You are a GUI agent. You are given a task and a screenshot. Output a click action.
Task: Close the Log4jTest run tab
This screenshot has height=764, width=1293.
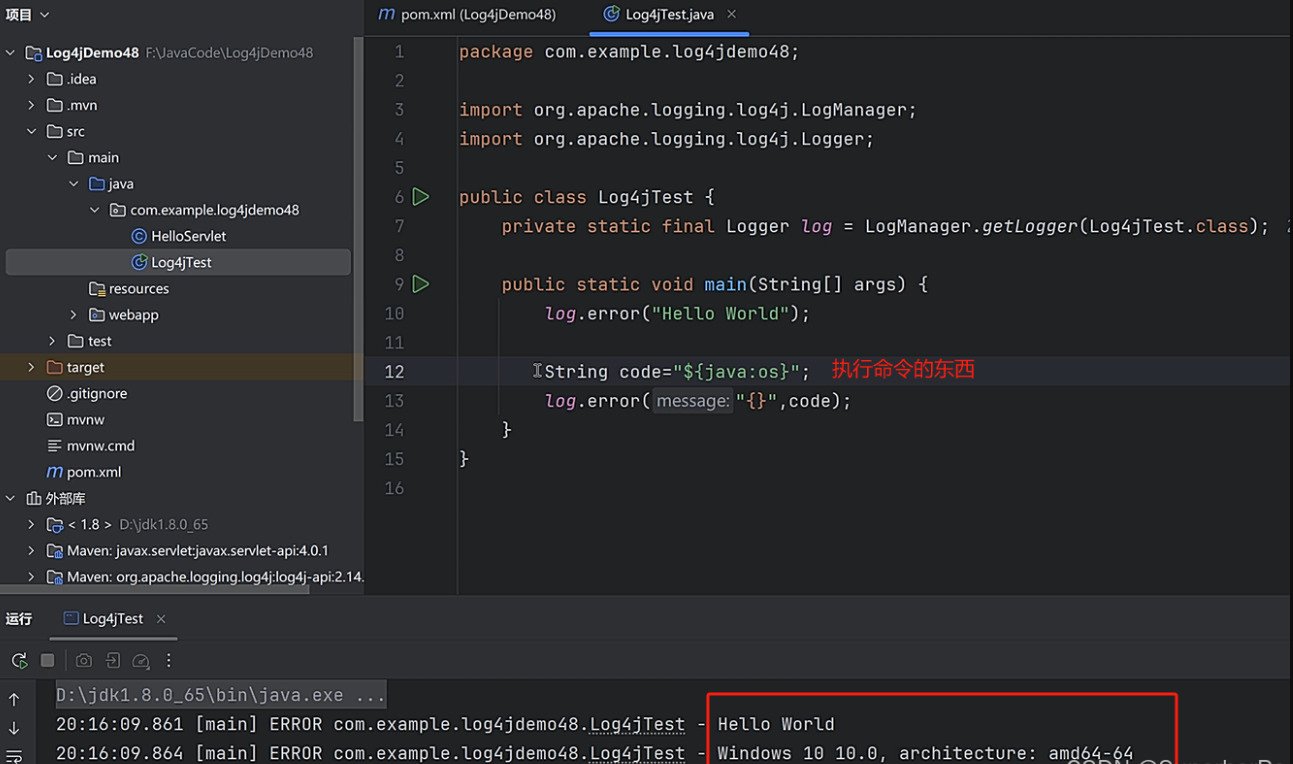point(161,619)
